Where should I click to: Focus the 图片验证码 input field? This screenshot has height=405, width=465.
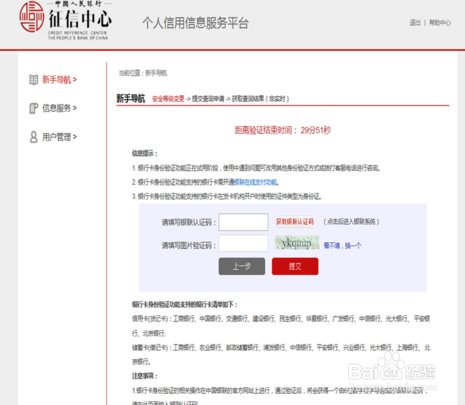point(243,243)
